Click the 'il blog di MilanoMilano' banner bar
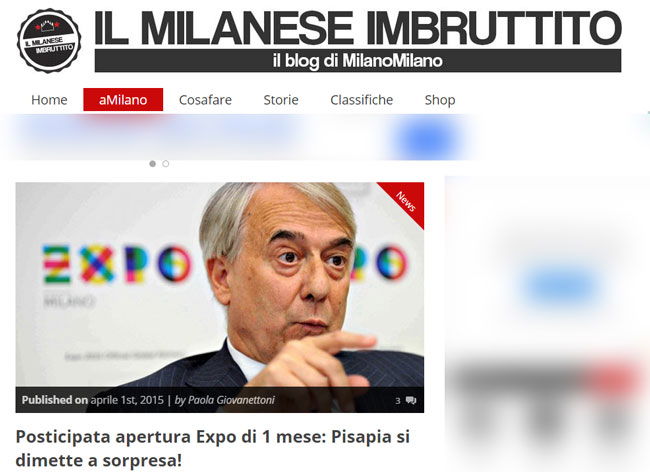 coord(358,61)
